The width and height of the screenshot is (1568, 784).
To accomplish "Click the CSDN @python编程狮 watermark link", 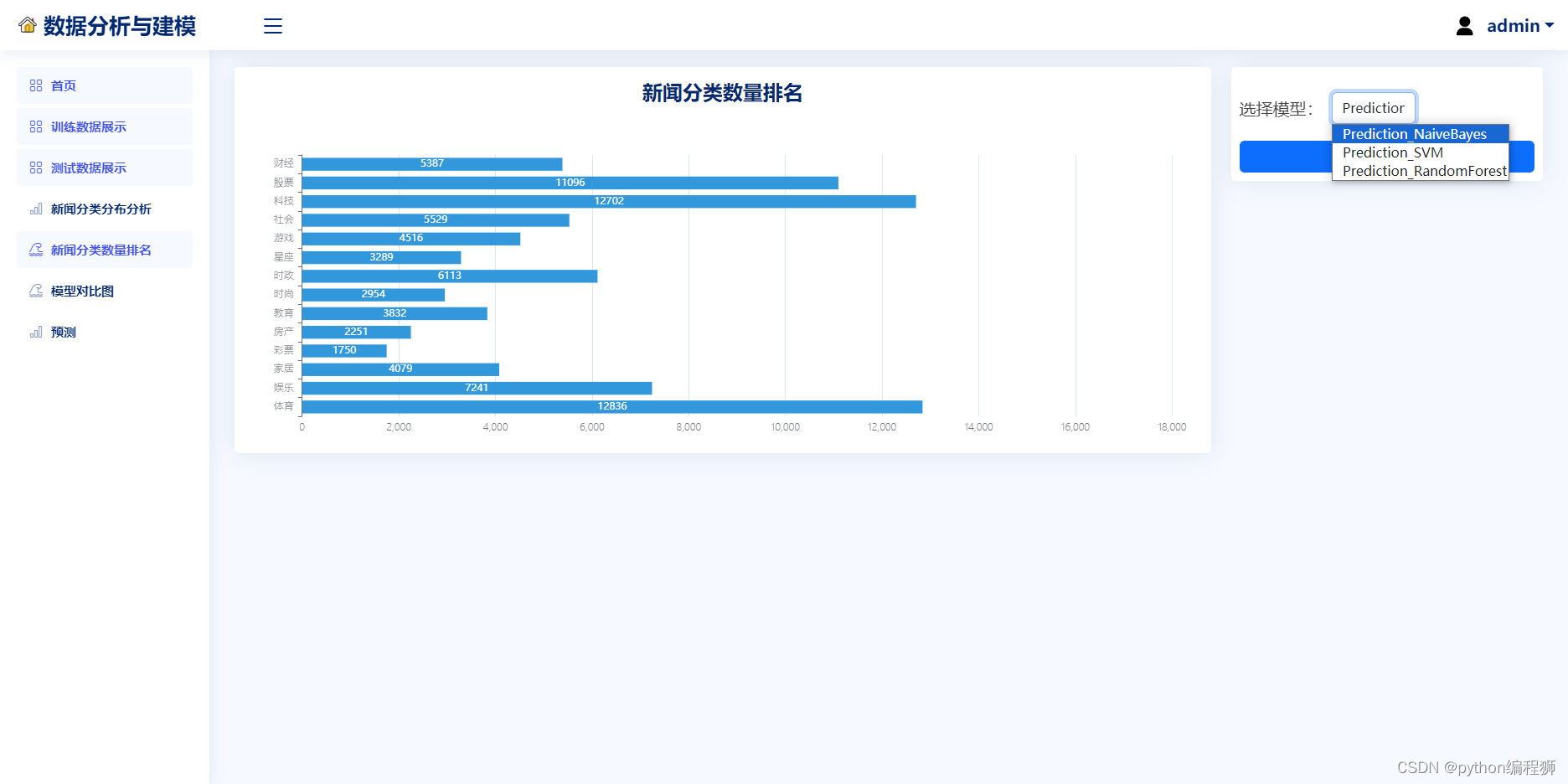I will pos(1478,766).
